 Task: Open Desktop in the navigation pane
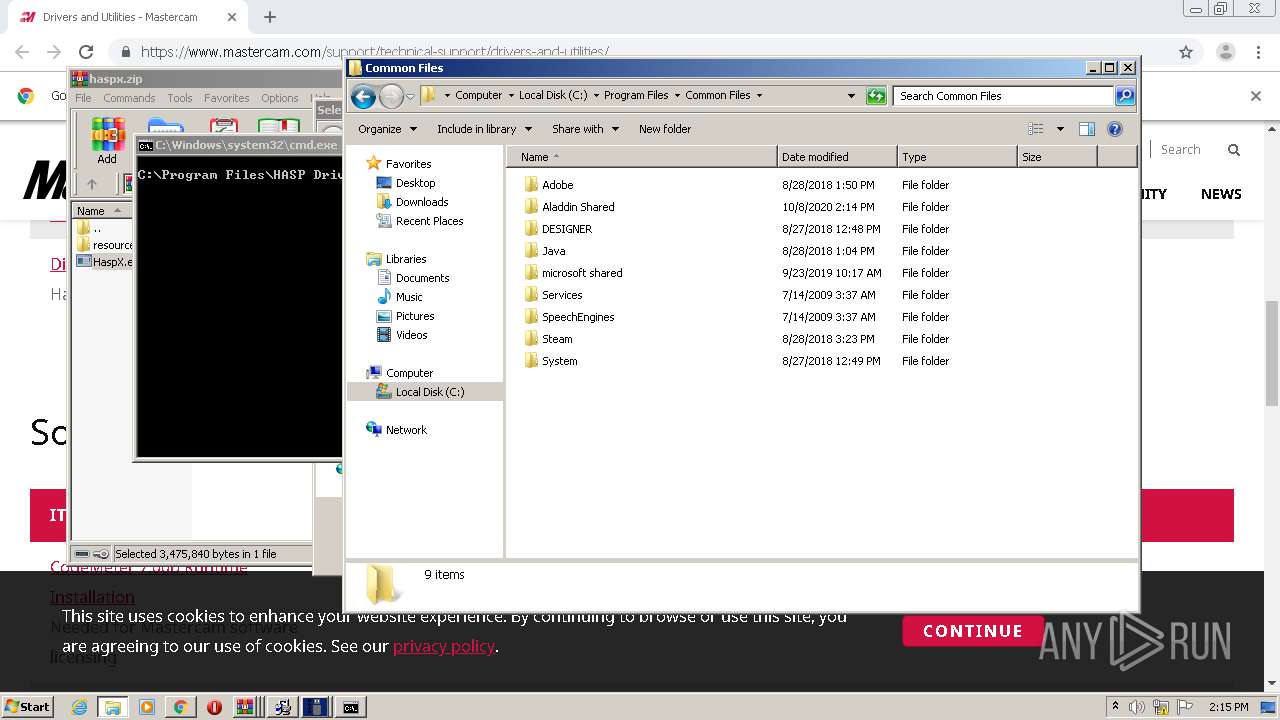[x=415, y=183]
